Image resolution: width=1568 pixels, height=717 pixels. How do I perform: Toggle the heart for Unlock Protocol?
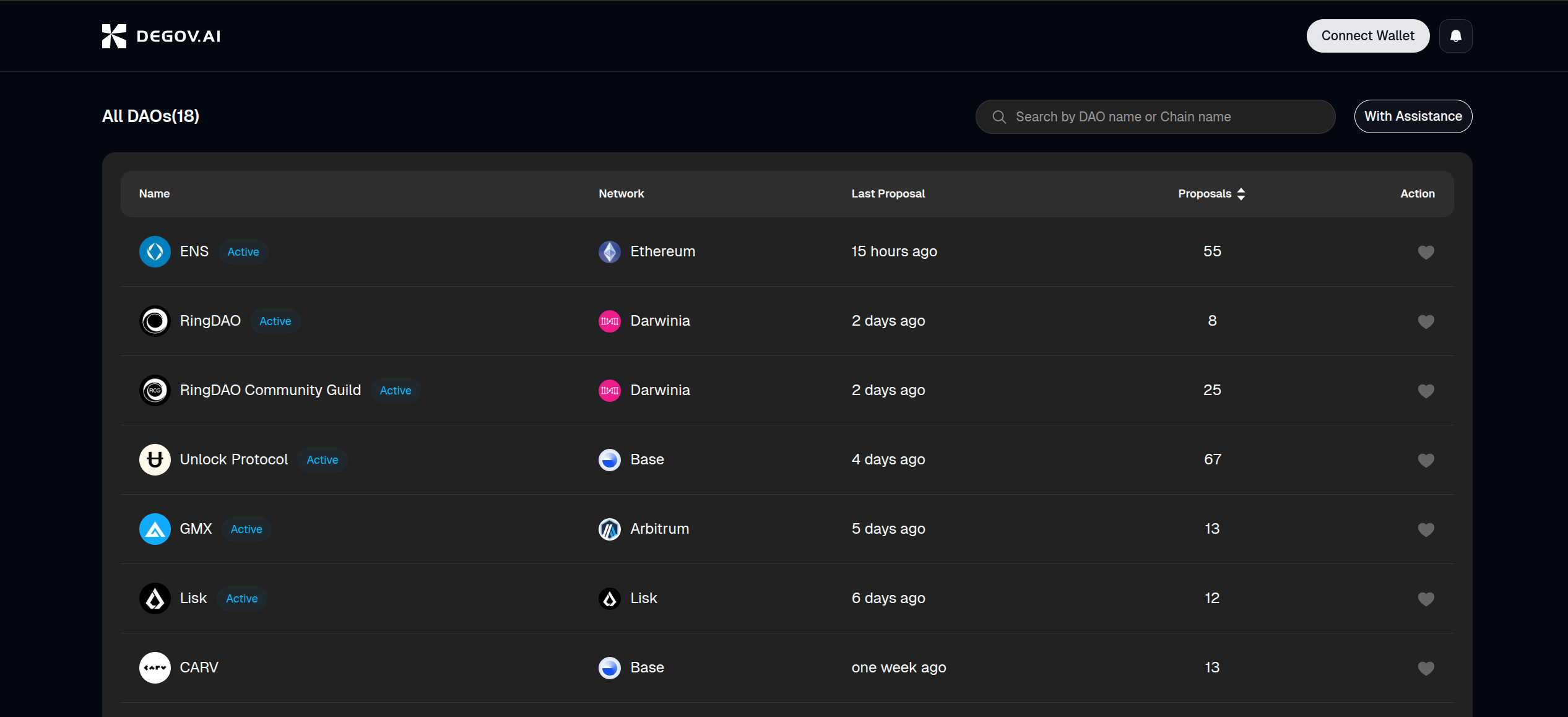[x=1426, y=460]
